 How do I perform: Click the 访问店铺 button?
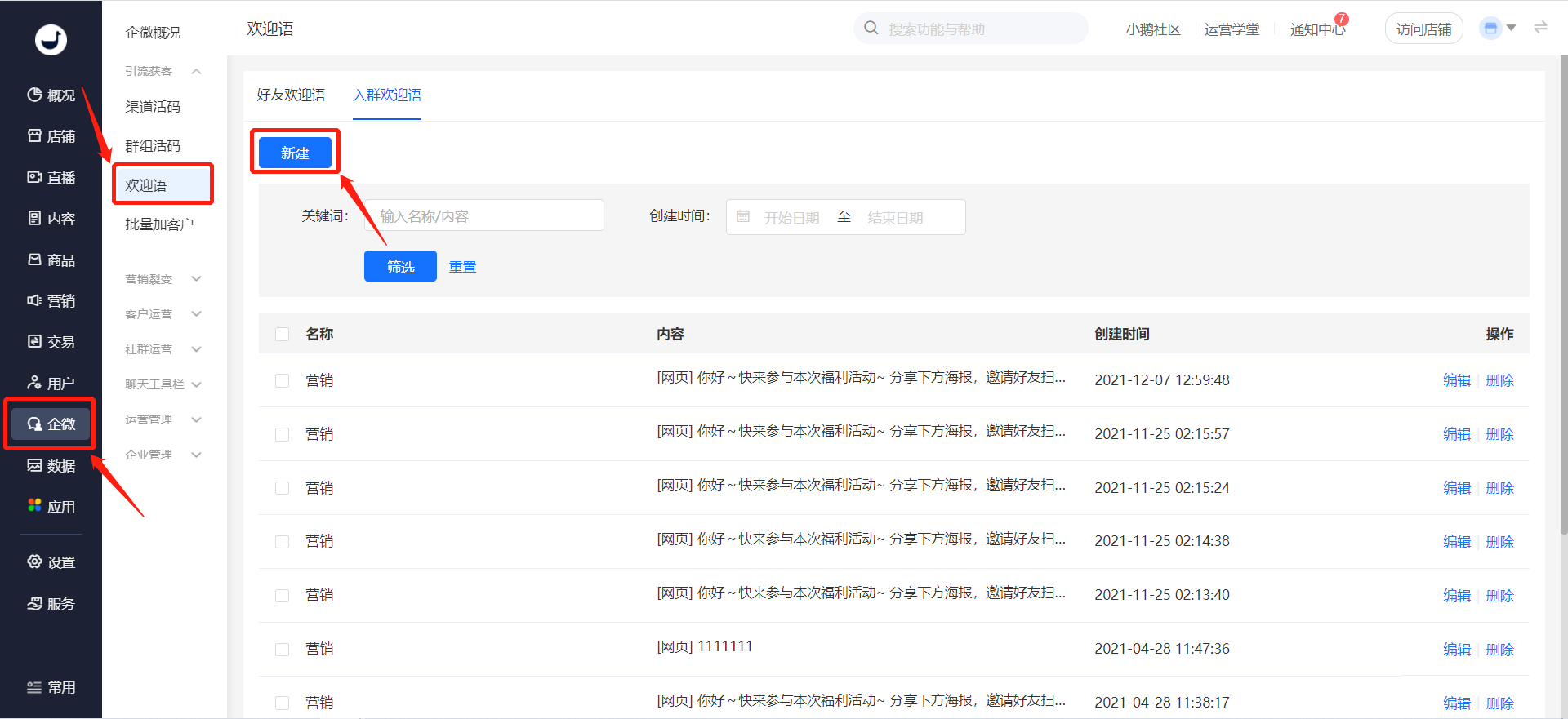[x=1423, y=29]
